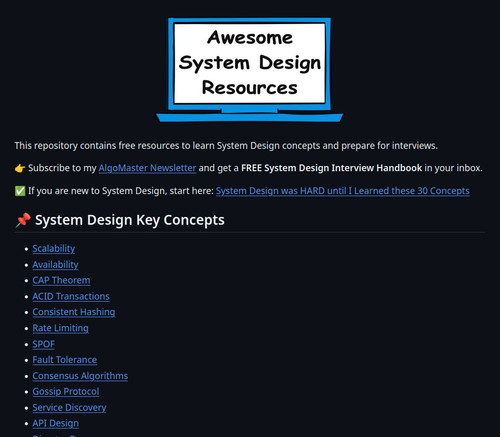500x437 pixels.
Task: Open the AlgoMaster Newsletter link
Action: 147,168
